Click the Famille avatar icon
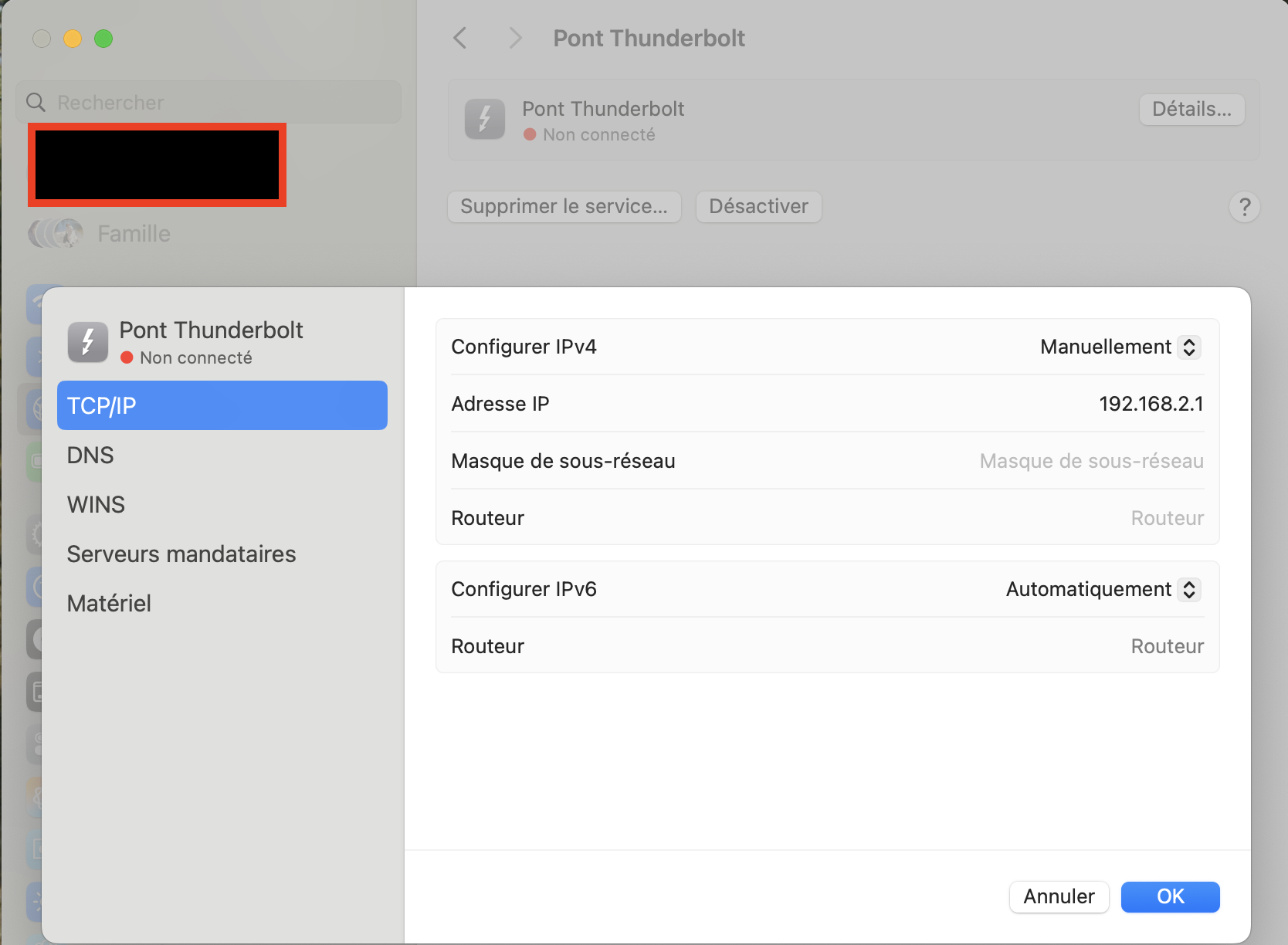The image size is (1288, 945). click(x=56, y=233)
